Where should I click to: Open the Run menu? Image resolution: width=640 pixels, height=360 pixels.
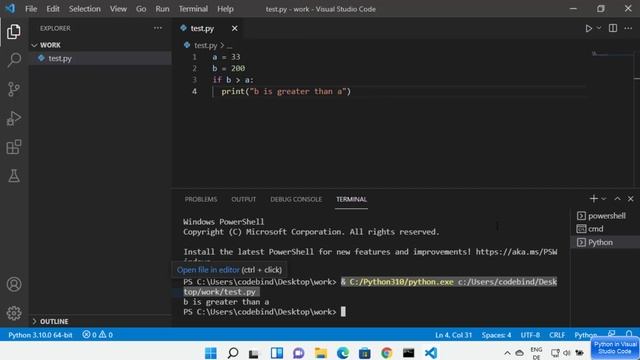[162, 9]
